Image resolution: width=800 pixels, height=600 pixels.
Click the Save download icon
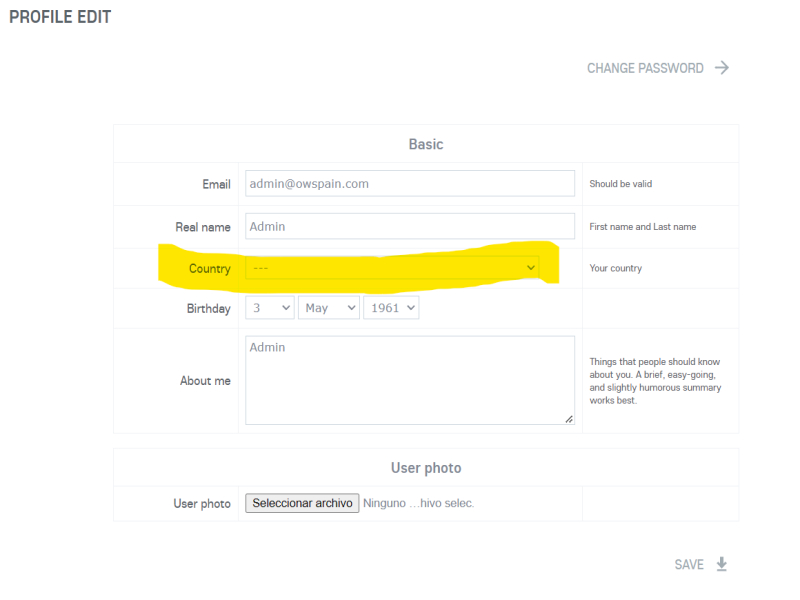pos(722,564)
